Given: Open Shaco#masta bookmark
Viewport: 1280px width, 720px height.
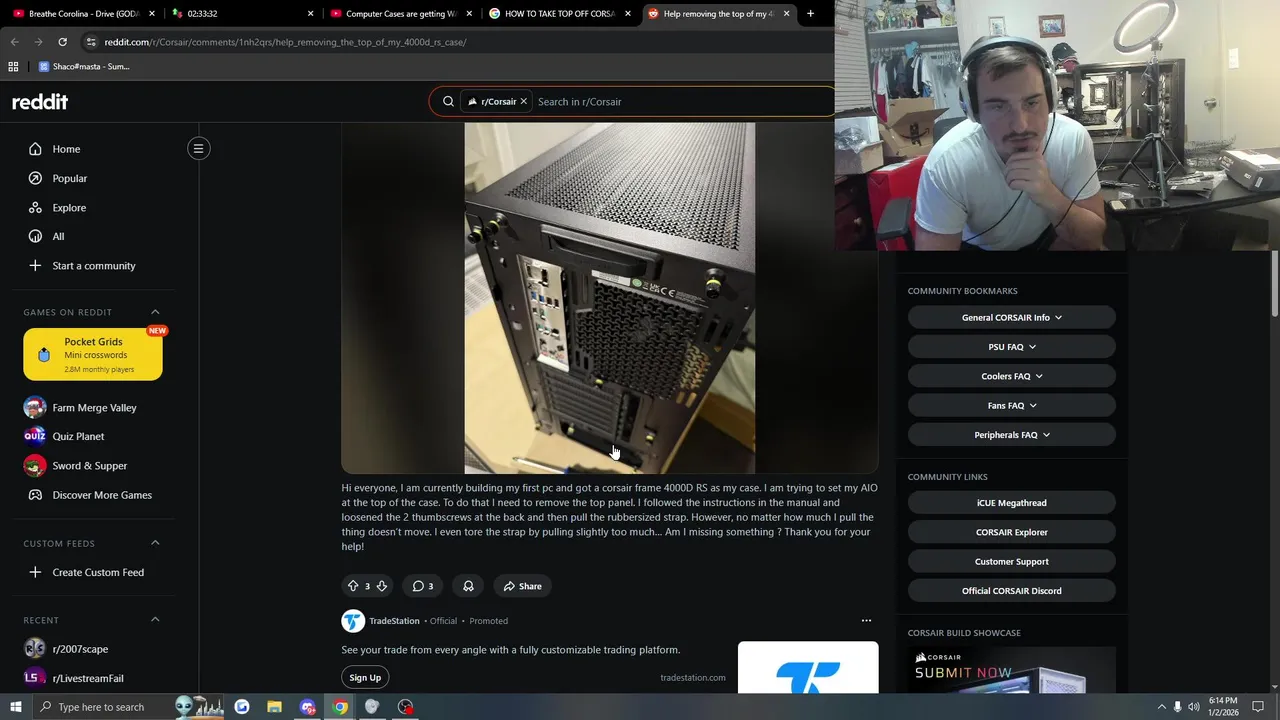Looking at the screenshot, I should coord(84,67).
